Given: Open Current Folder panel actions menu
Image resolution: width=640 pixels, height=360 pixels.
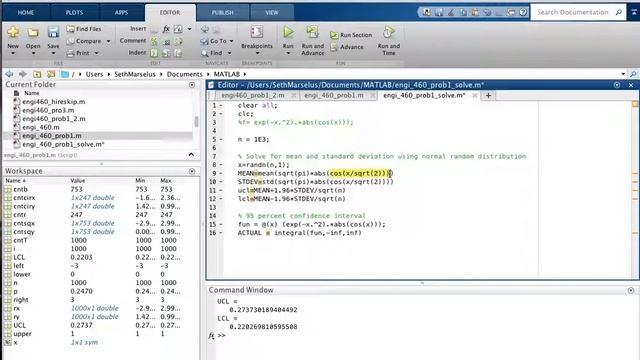Looking at the screenshot, I should pos(192,85).
